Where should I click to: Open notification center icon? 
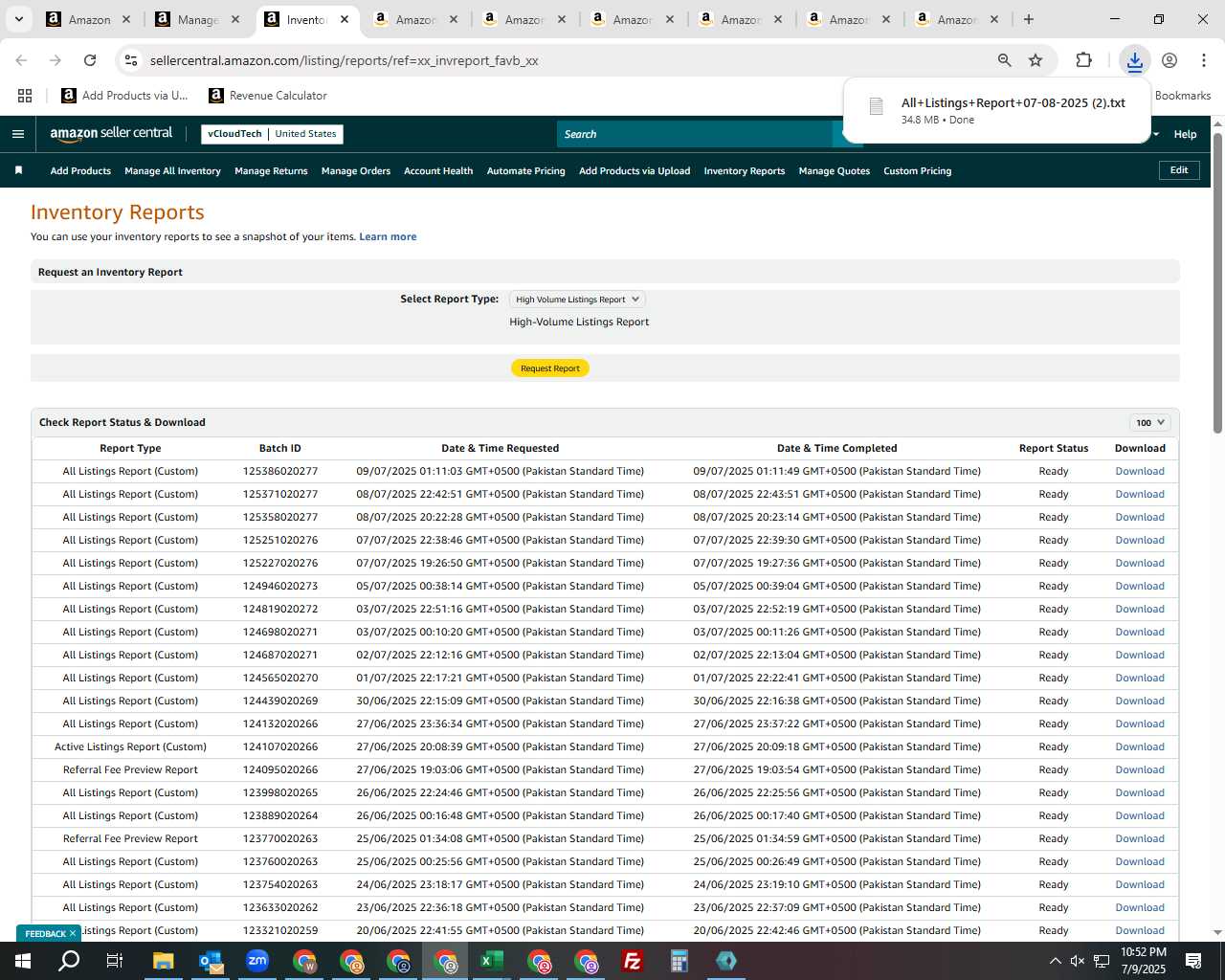coord(1193,961)
